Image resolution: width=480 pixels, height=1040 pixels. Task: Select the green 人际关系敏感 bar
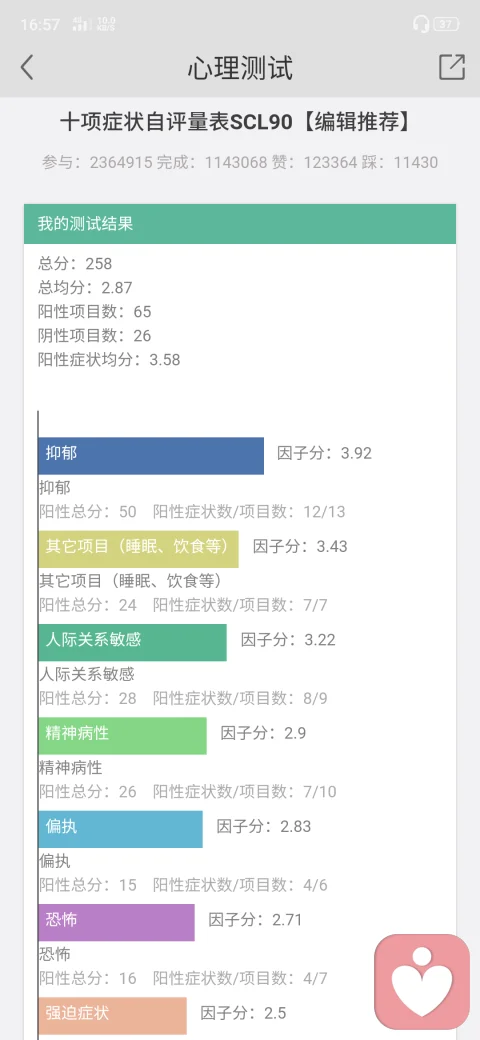pyautogui.click(x=133, y=642)
